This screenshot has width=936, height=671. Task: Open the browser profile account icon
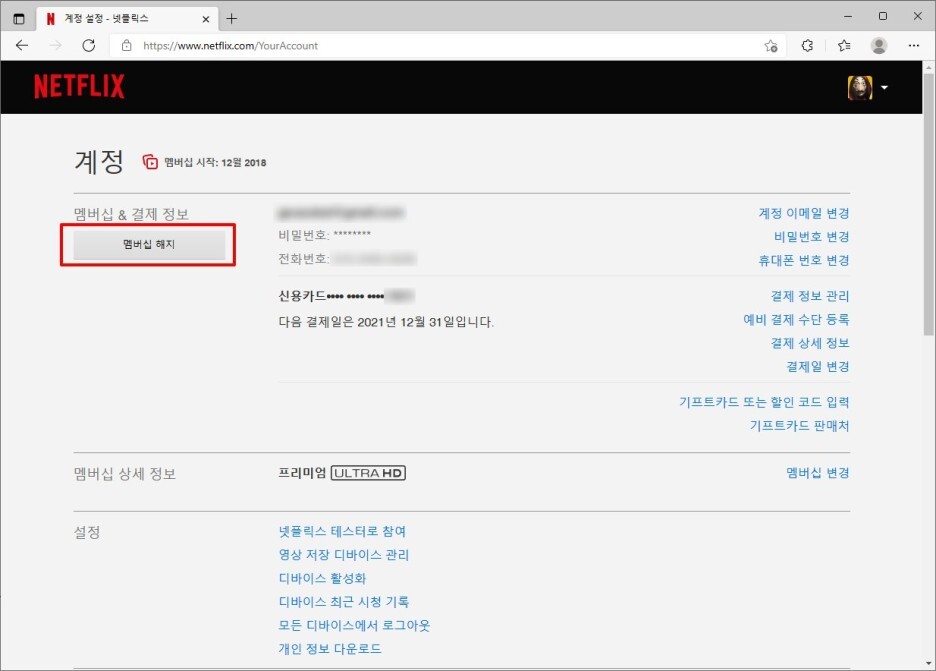[x=879, y=45]
